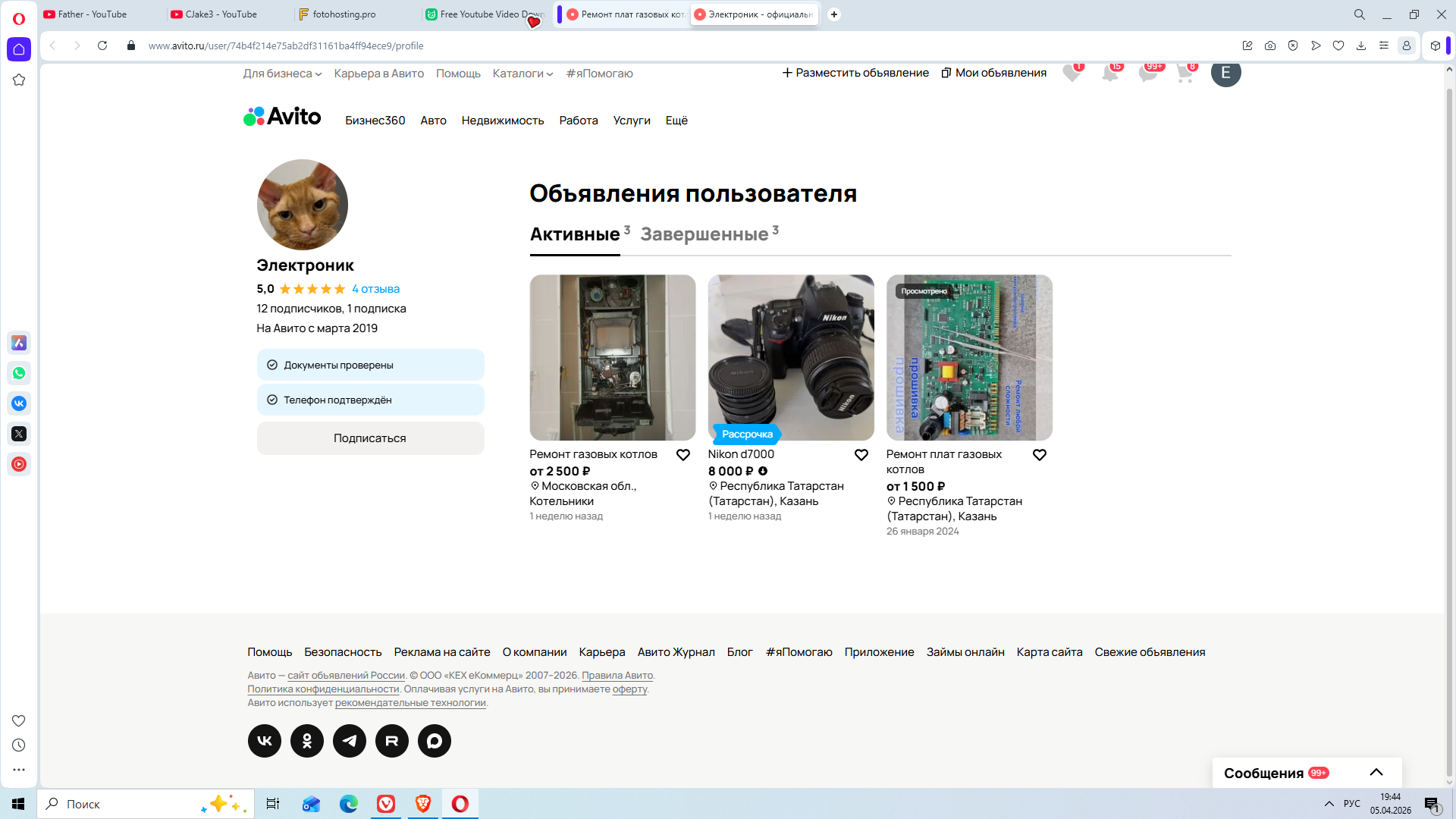Image resolution: width=1456 pixels, height=819 pixels.
Task: Open Avito shopping cart icon
Action: click(1185, 73)
